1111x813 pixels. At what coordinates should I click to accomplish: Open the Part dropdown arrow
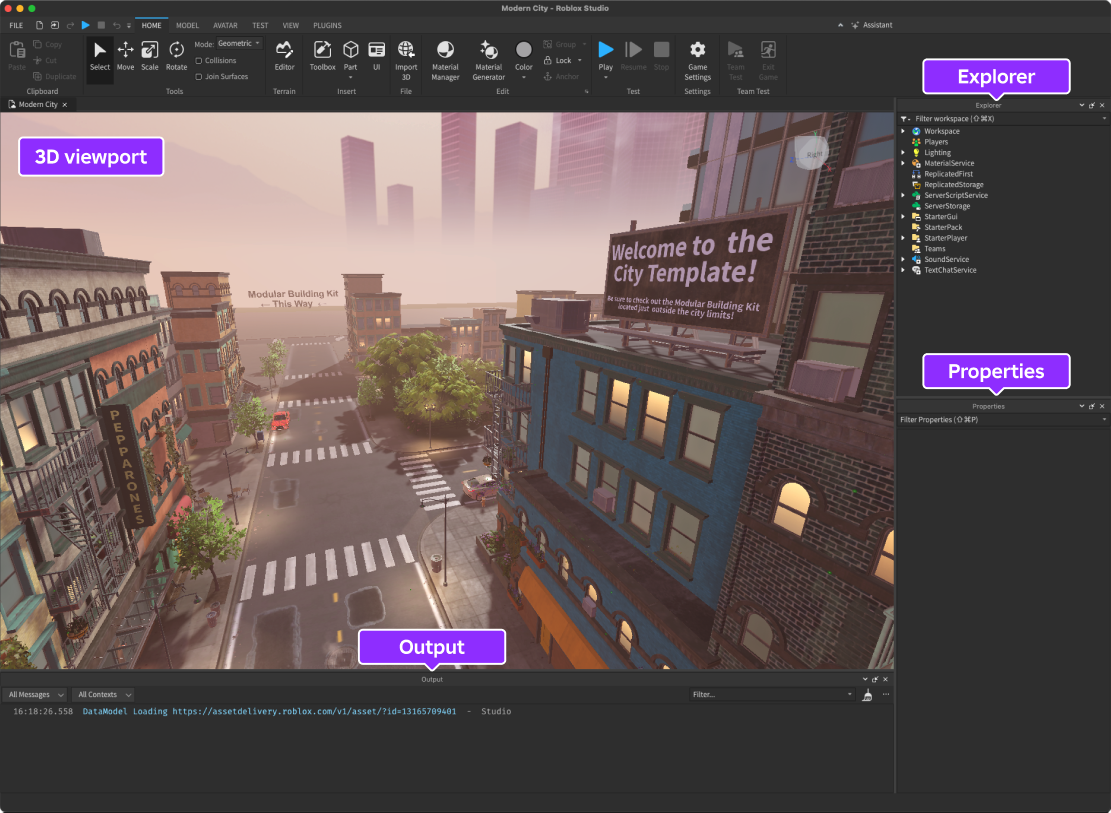pos(351,77)
